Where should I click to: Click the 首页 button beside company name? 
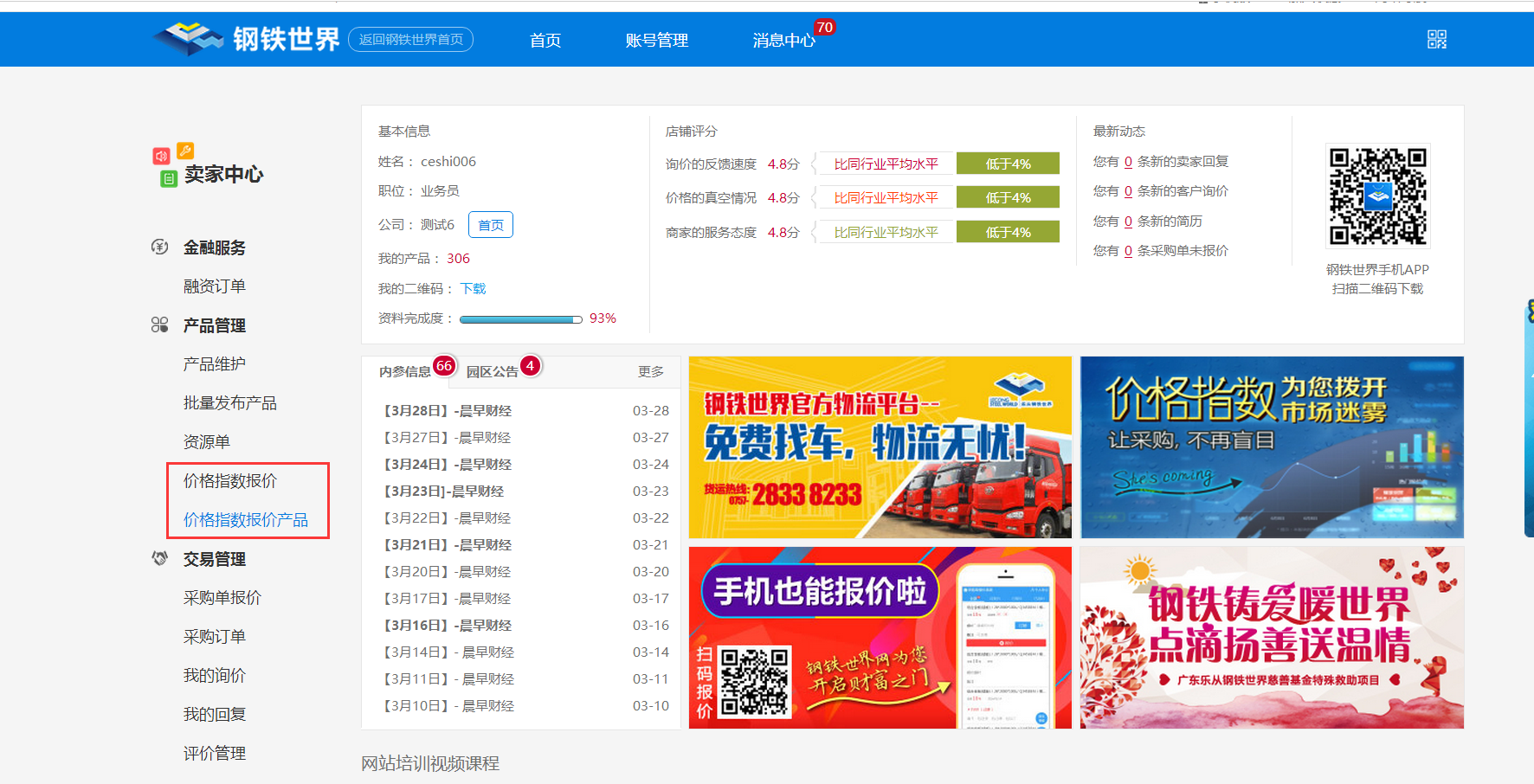click(x=491, y=224)
